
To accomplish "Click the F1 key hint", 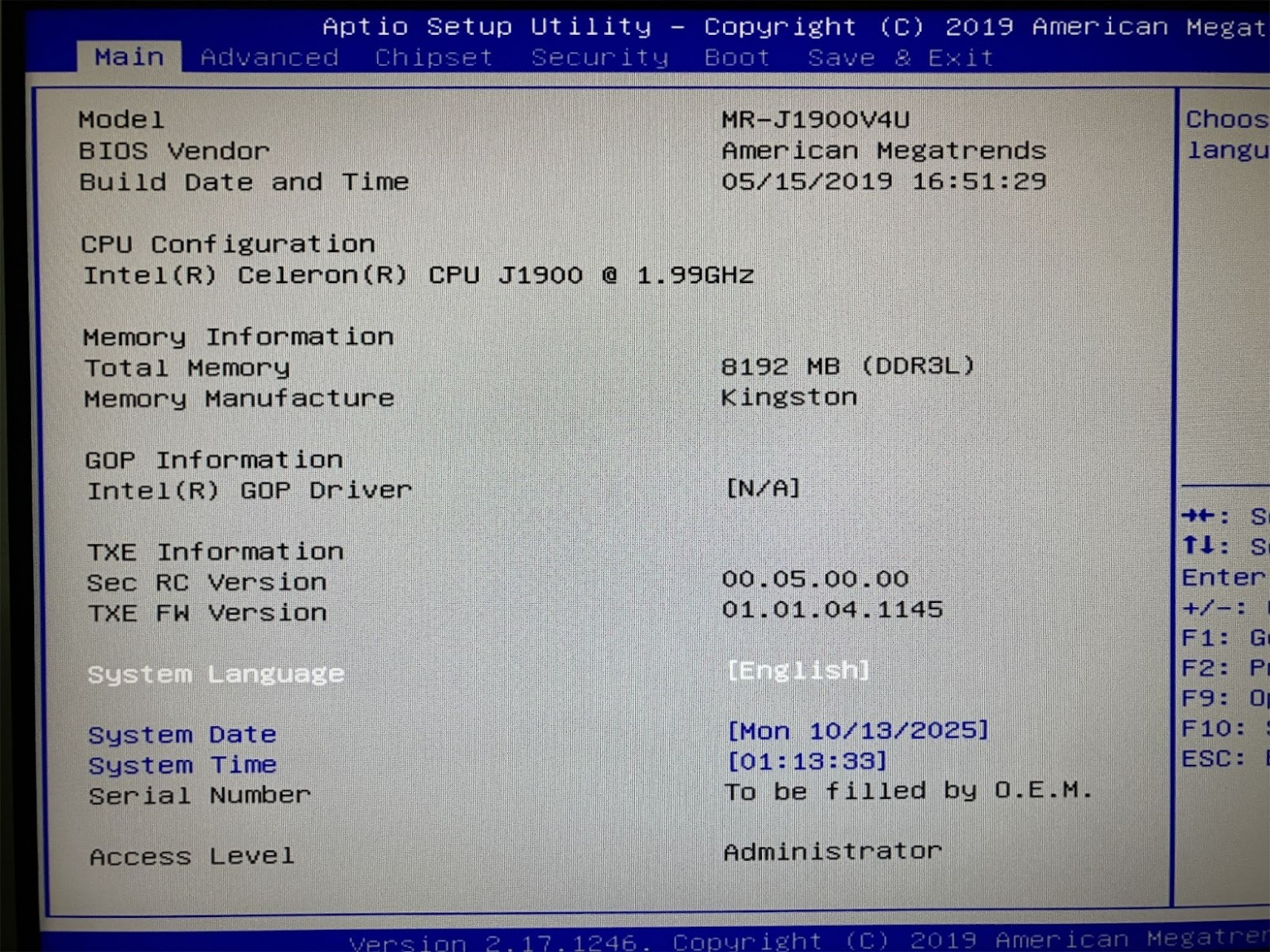I will click(x=1225, y=638).
